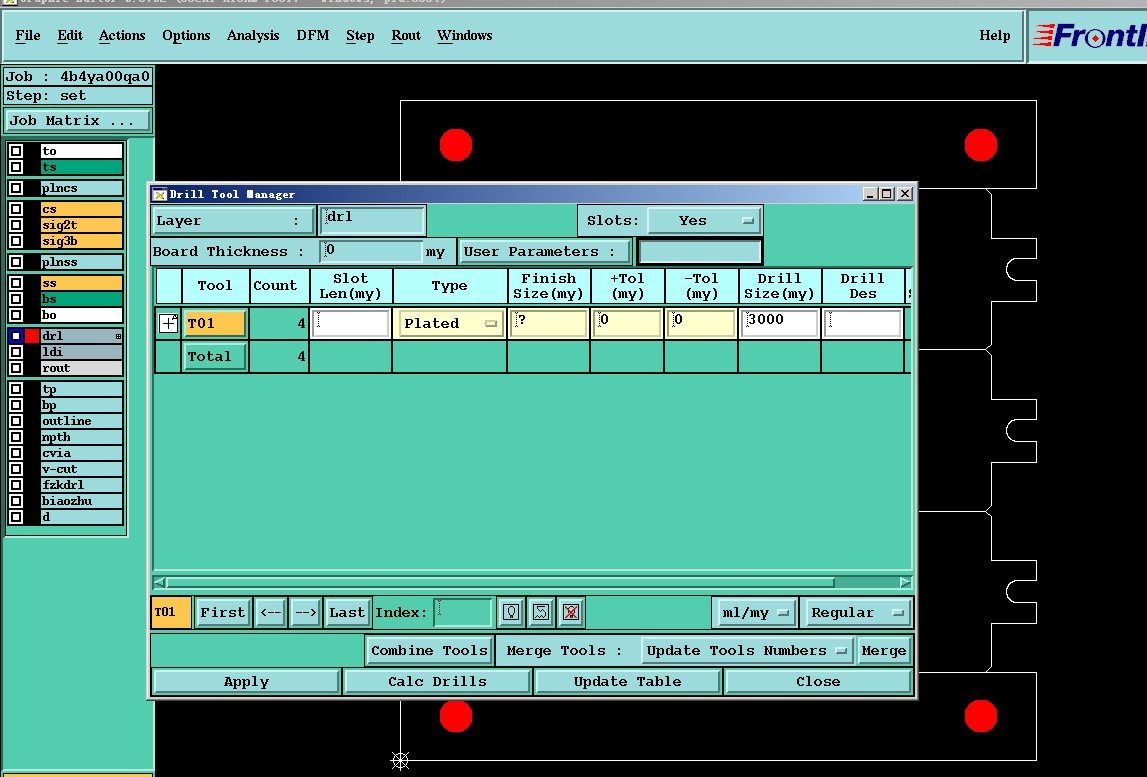
Task: Click the orange T01 indicator near First
Action: (x=171, y=612)
